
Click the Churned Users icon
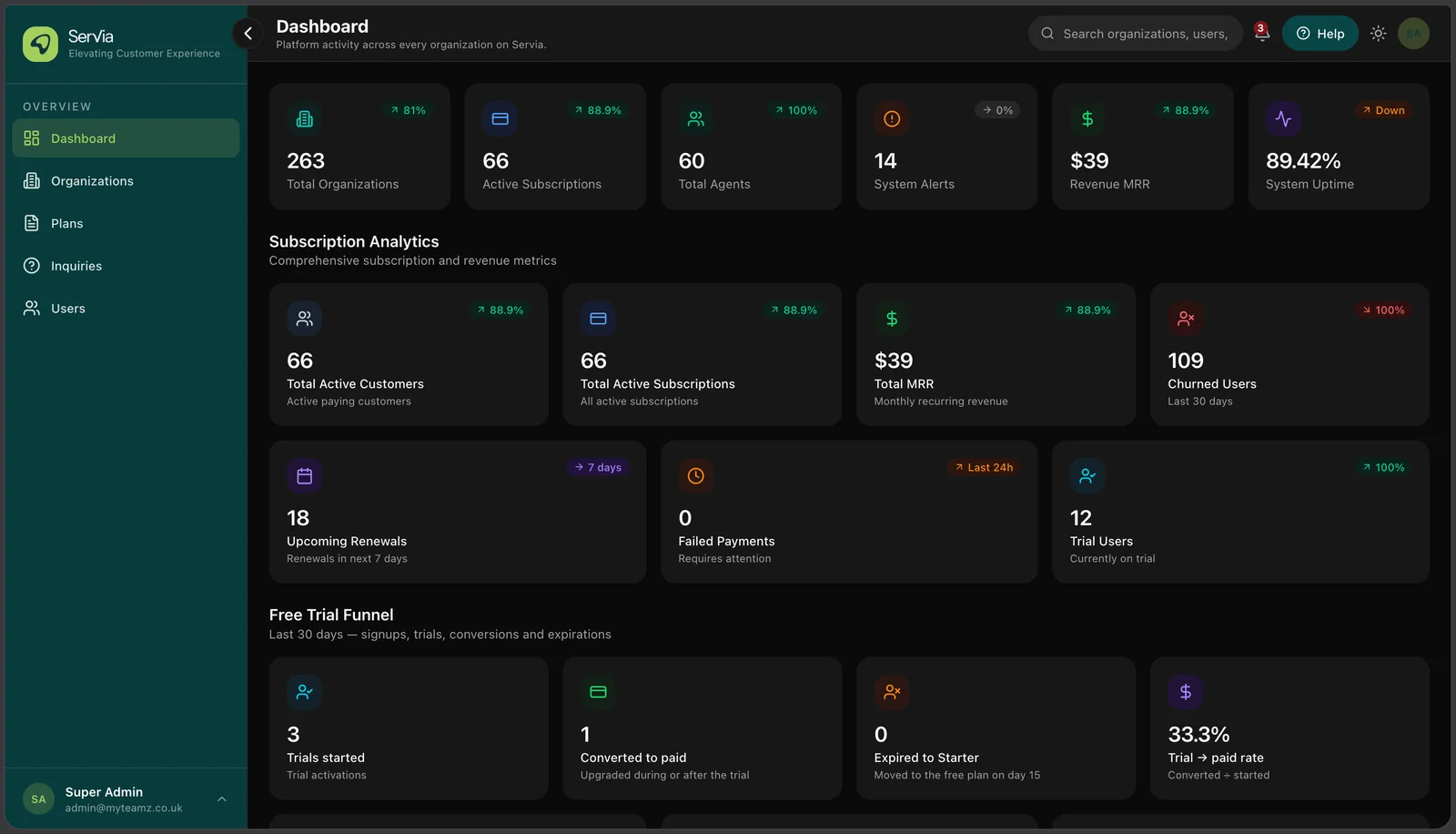pos(1186,319)
